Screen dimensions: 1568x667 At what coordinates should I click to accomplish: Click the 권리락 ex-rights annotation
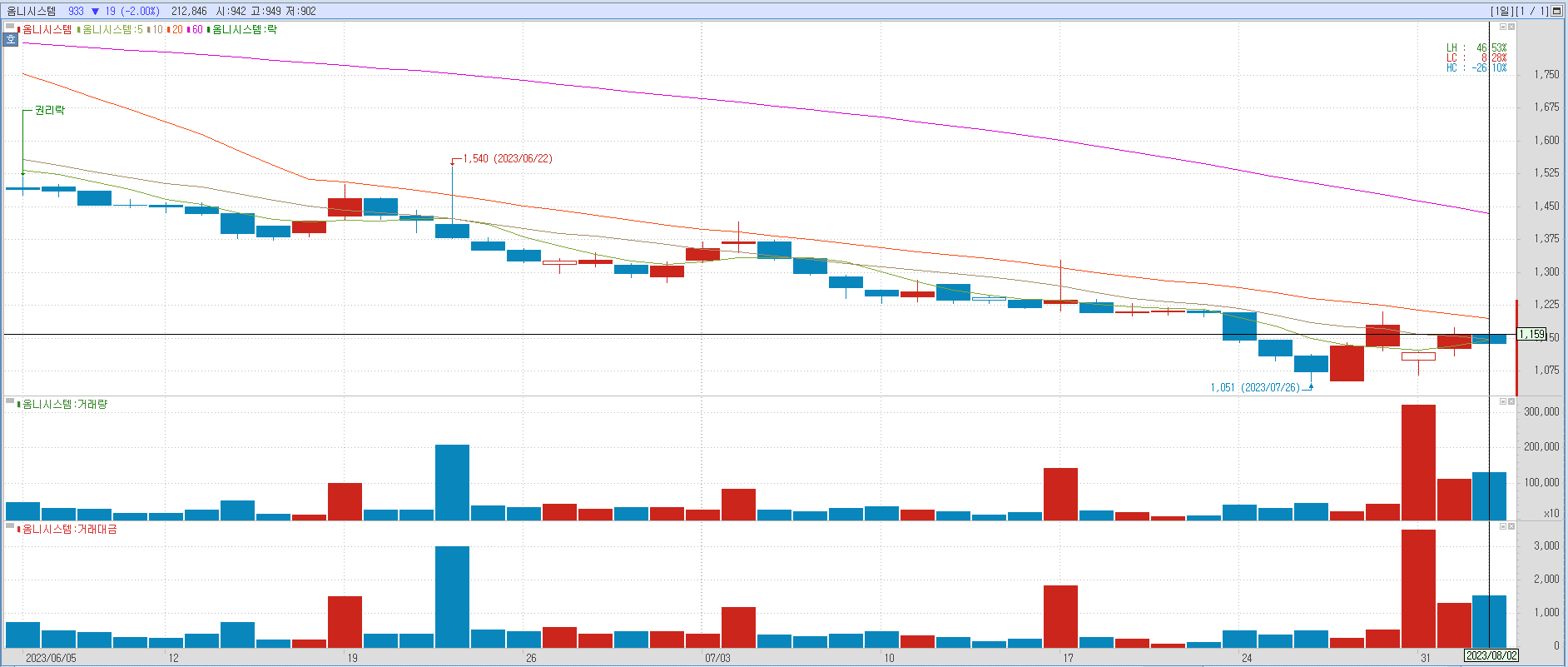click(49, 110)
